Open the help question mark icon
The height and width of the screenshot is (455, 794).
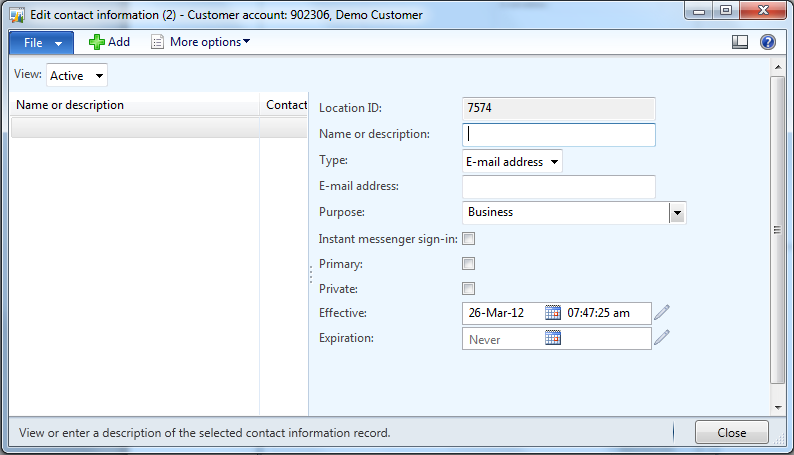pyautogui.click(x=768, y=42)
